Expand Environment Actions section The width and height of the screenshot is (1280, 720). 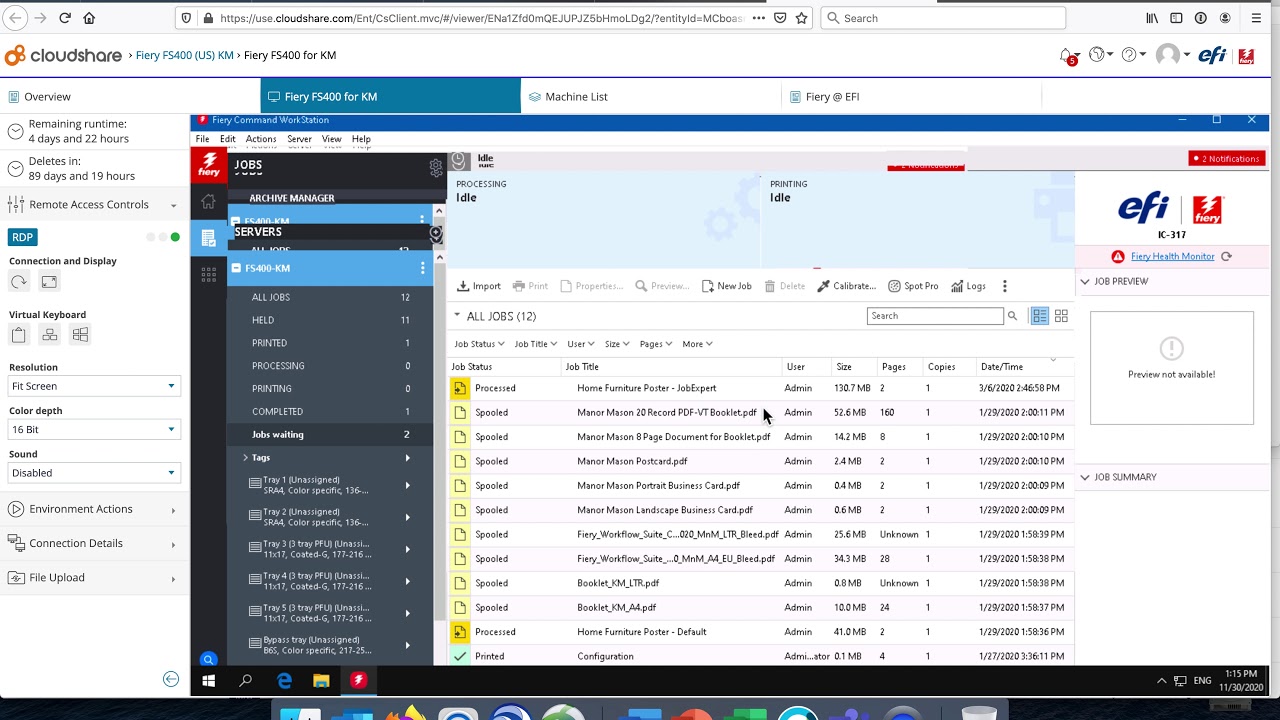click(93, 509)
